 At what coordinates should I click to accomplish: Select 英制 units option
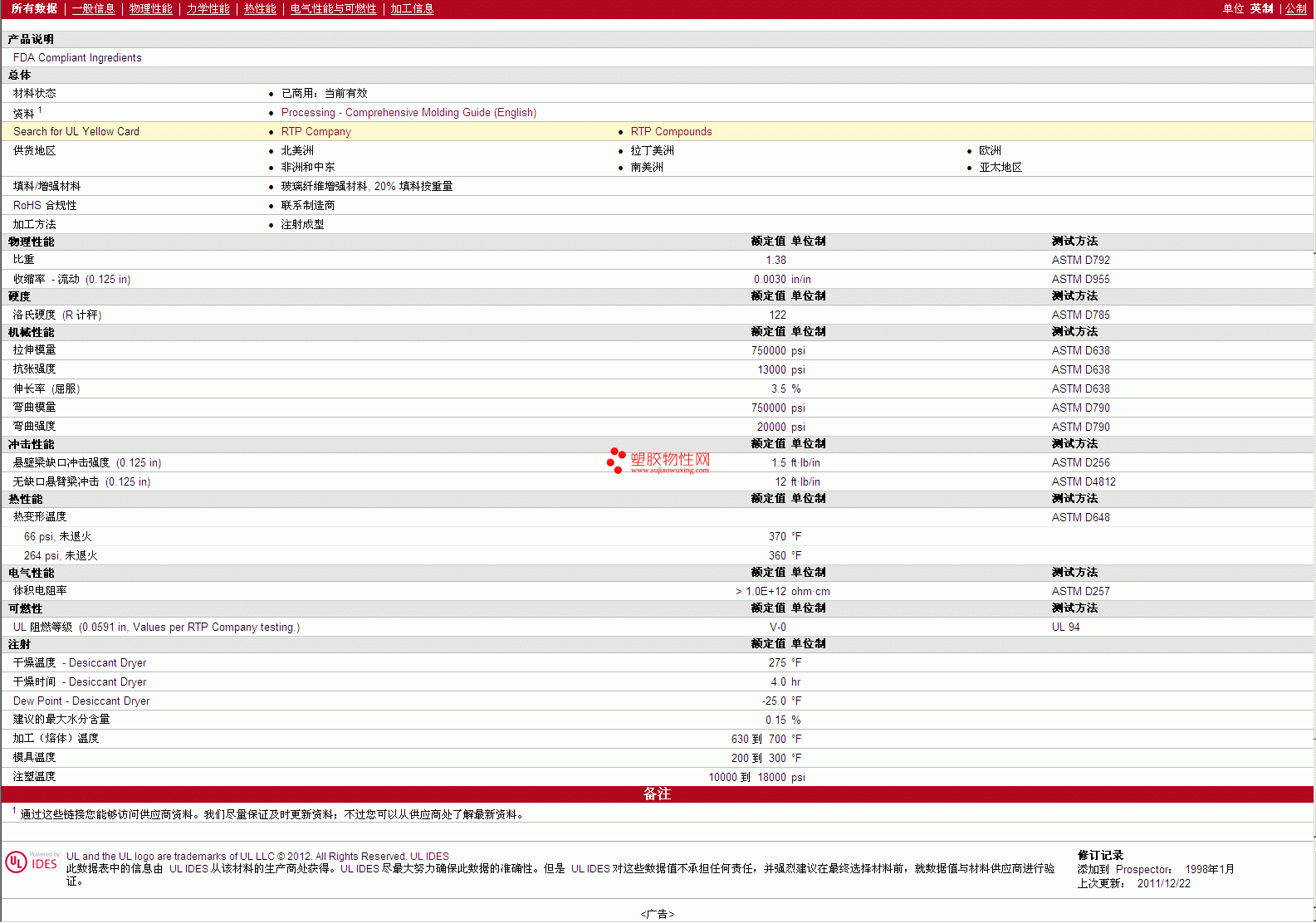[1261, 8]
